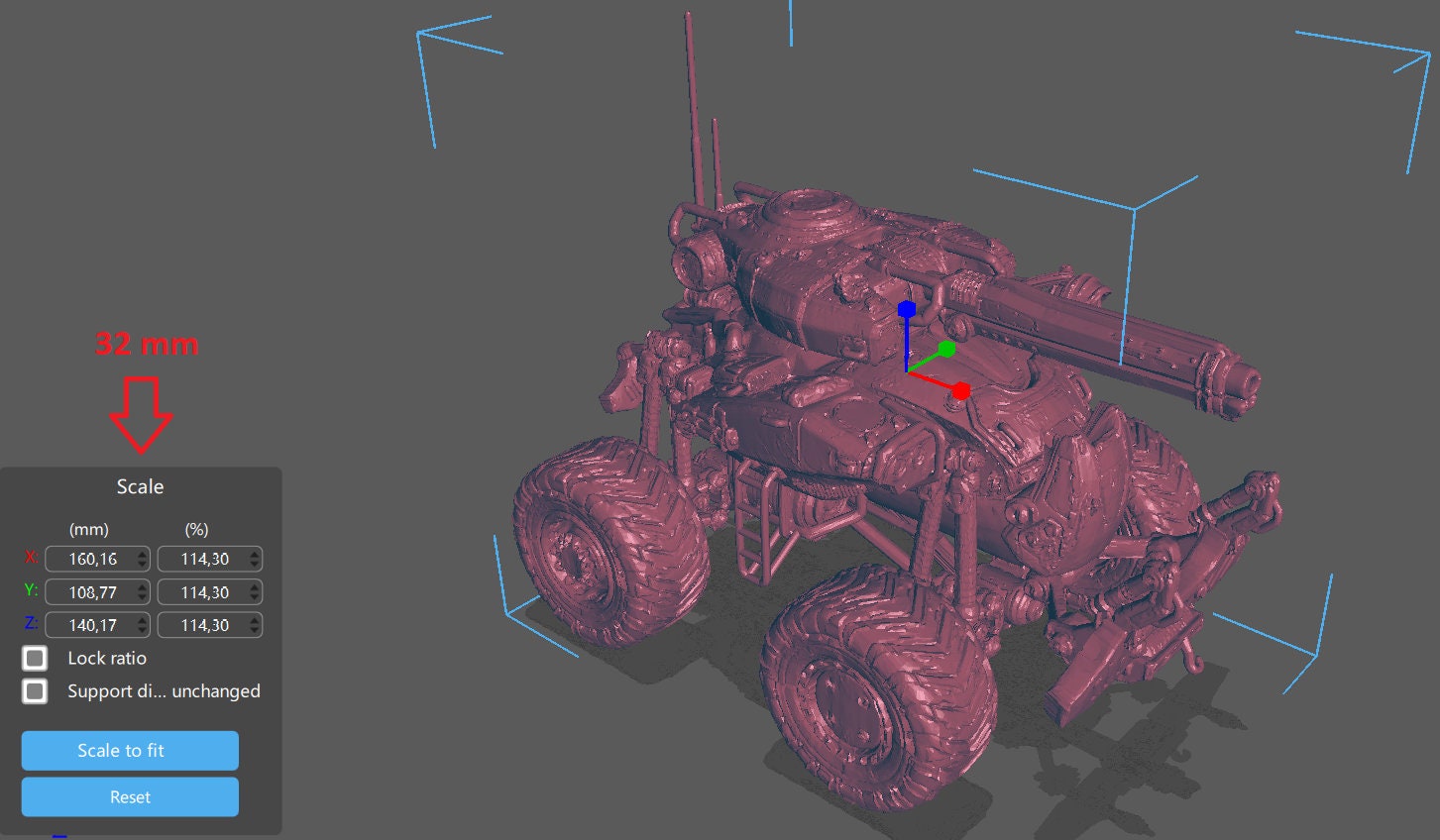The image size is (1440, 840).
Task: Focus the X percentage scale field
Action: [203, 560]
